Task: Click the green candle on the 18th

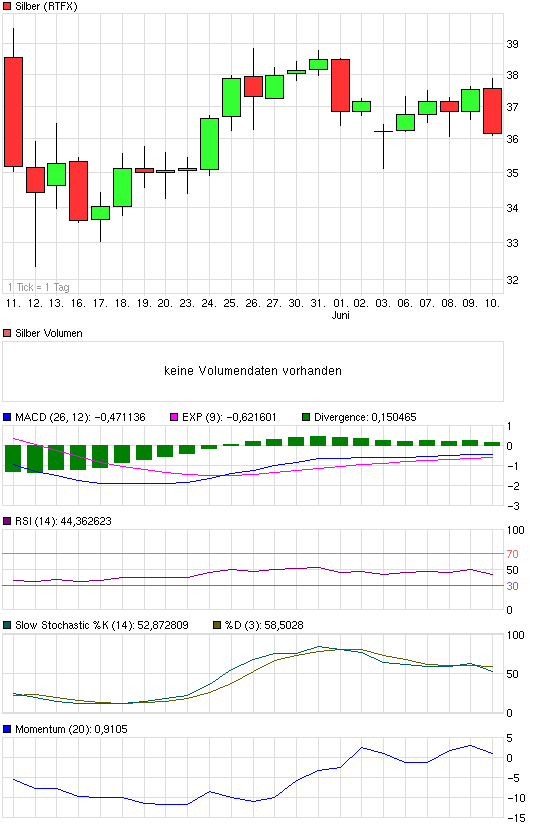Action: 123,188
